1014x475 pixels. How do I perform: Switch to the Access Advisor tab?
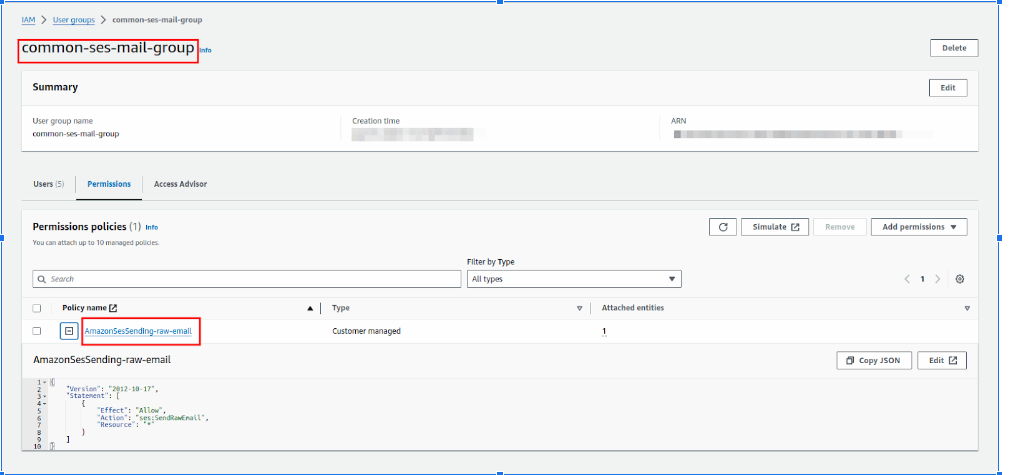point(180,184)
